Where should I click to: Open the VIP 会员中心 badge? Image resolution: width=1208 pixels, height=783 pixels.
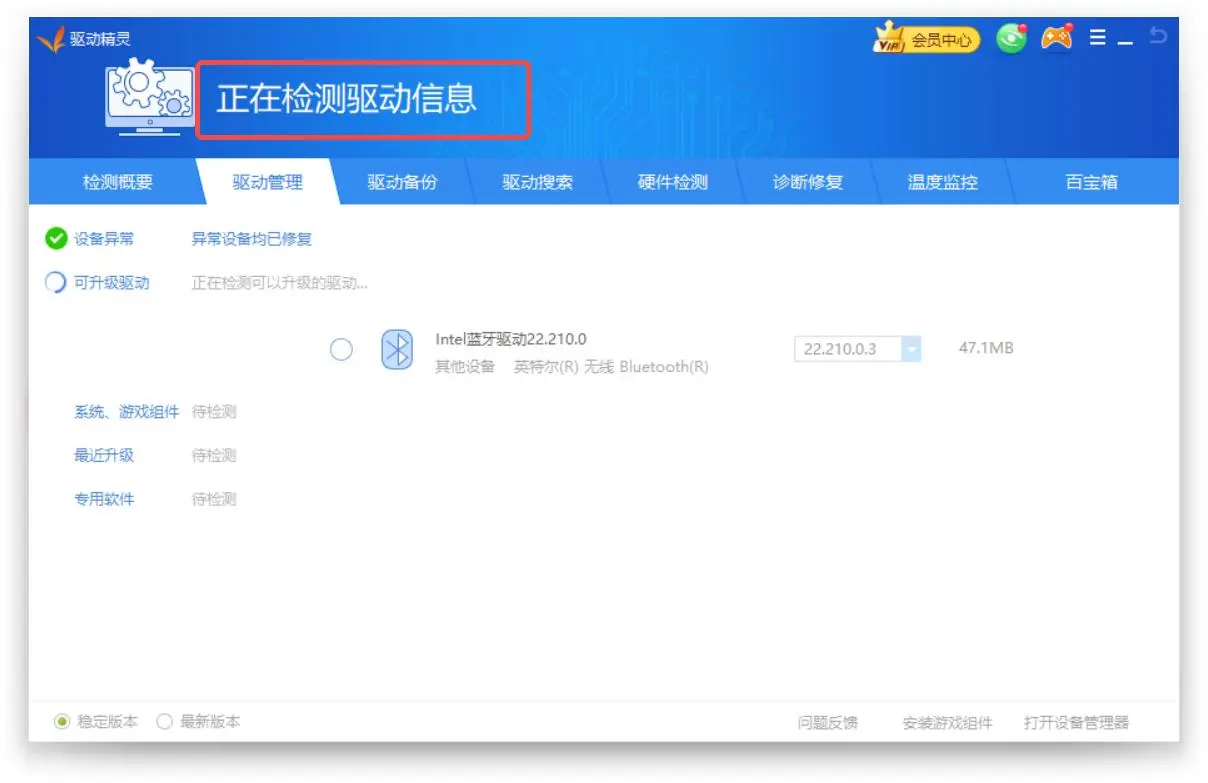coord(926,39)
